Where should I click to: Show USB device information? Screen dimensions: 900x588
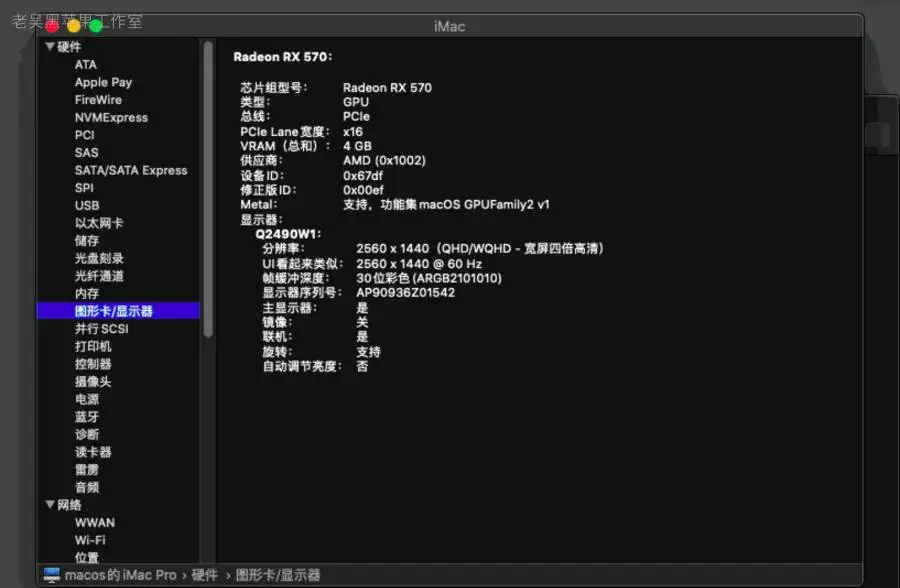coord(87,206)
